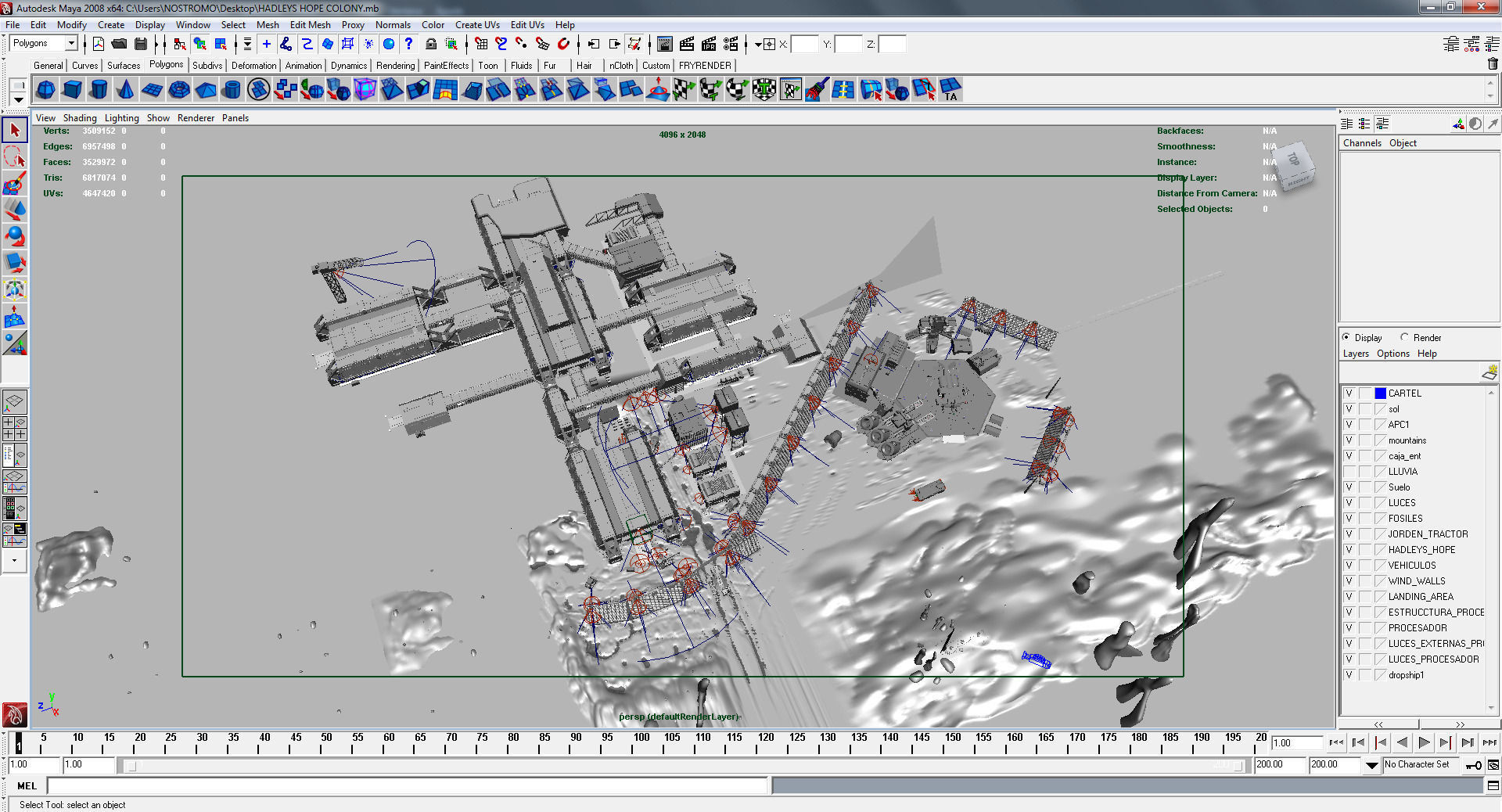Activate the Move tool
The width and height of the screenshot is (1502, 812).
15,210
